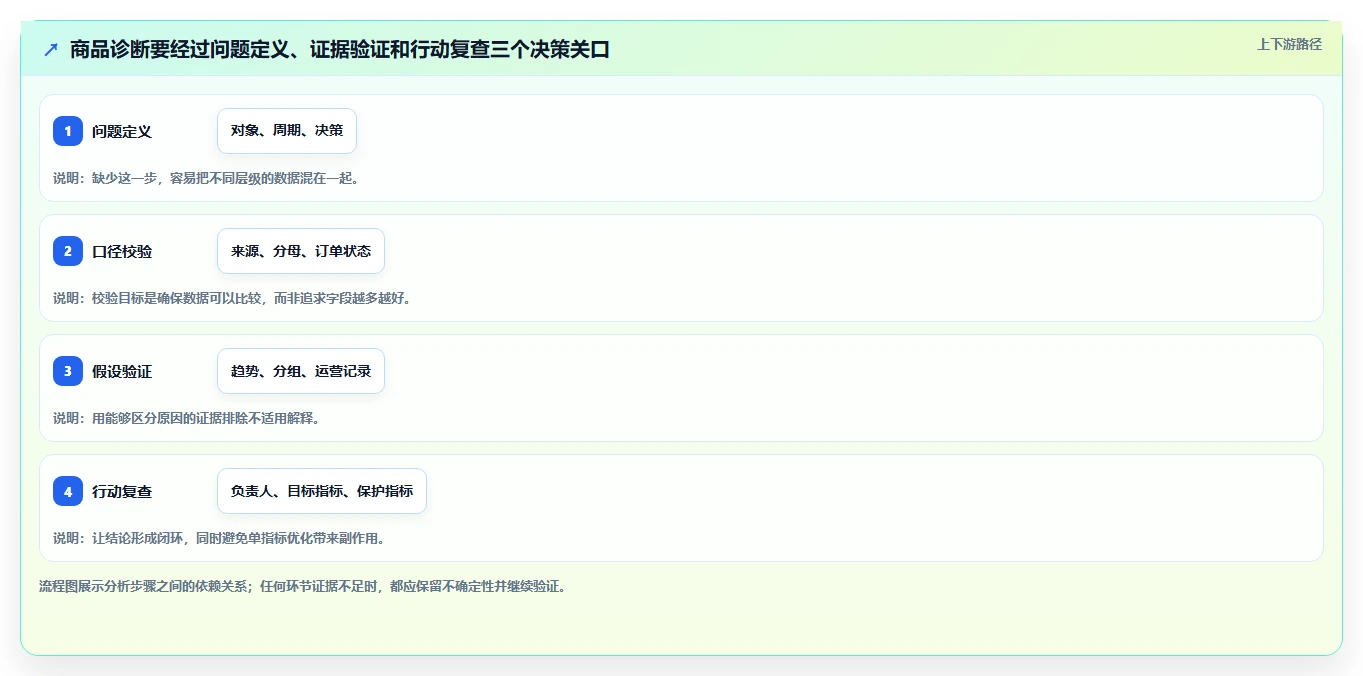This screenshot has height=676, width=1363.
Task: Open the 负责人、目标指标、保护指标 chip
Action: click(322, 491)
